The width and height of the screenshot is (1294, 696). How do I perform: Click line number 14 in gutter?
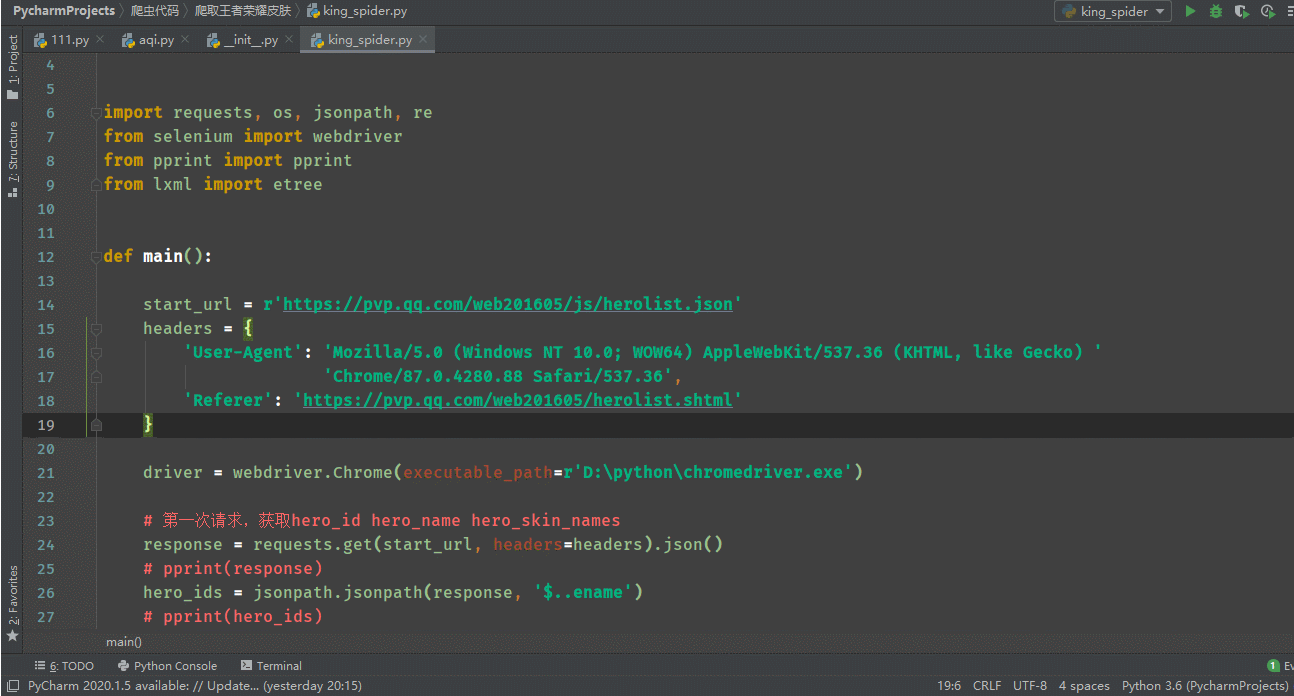[46, 305]
